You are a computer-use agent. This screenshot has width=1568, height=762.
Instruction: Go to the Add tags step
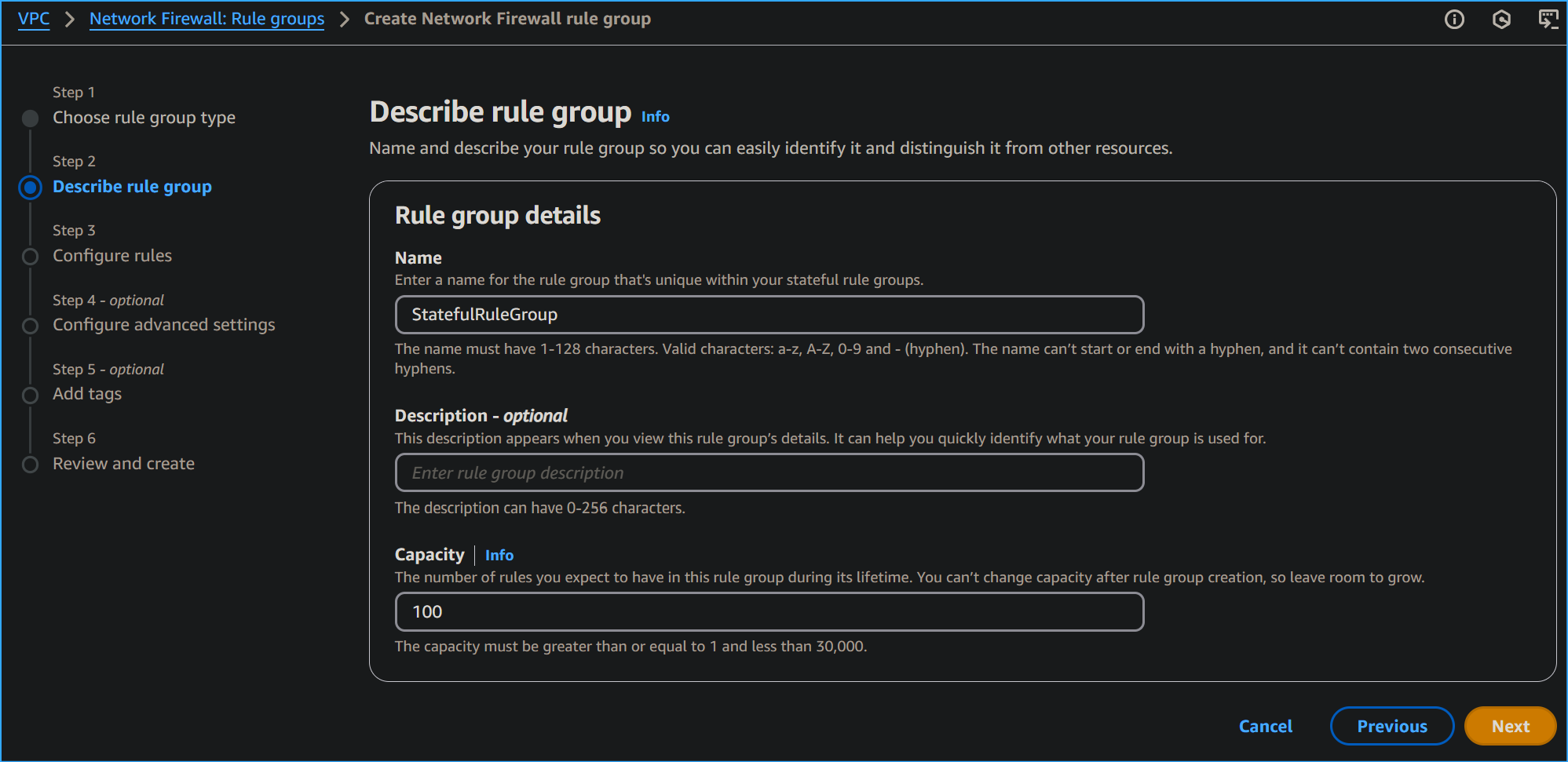pyautogui.click(x=86, y=393)
